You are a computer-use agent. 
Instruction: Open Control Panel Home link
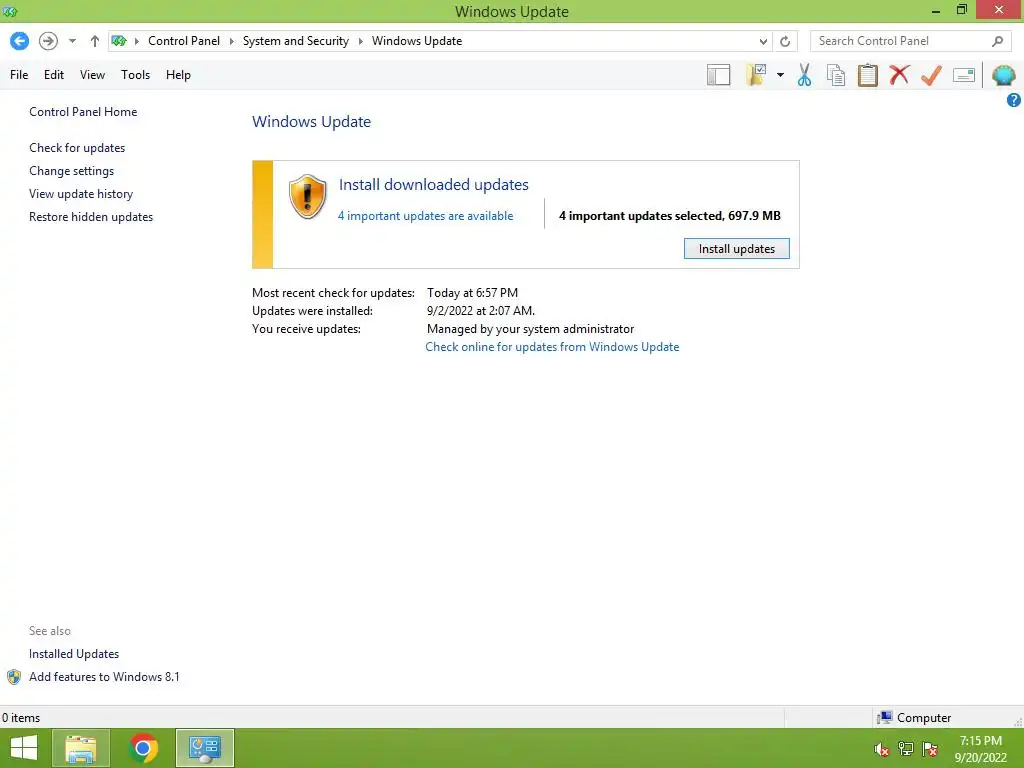pyautogui.click(x=83, y=112)
